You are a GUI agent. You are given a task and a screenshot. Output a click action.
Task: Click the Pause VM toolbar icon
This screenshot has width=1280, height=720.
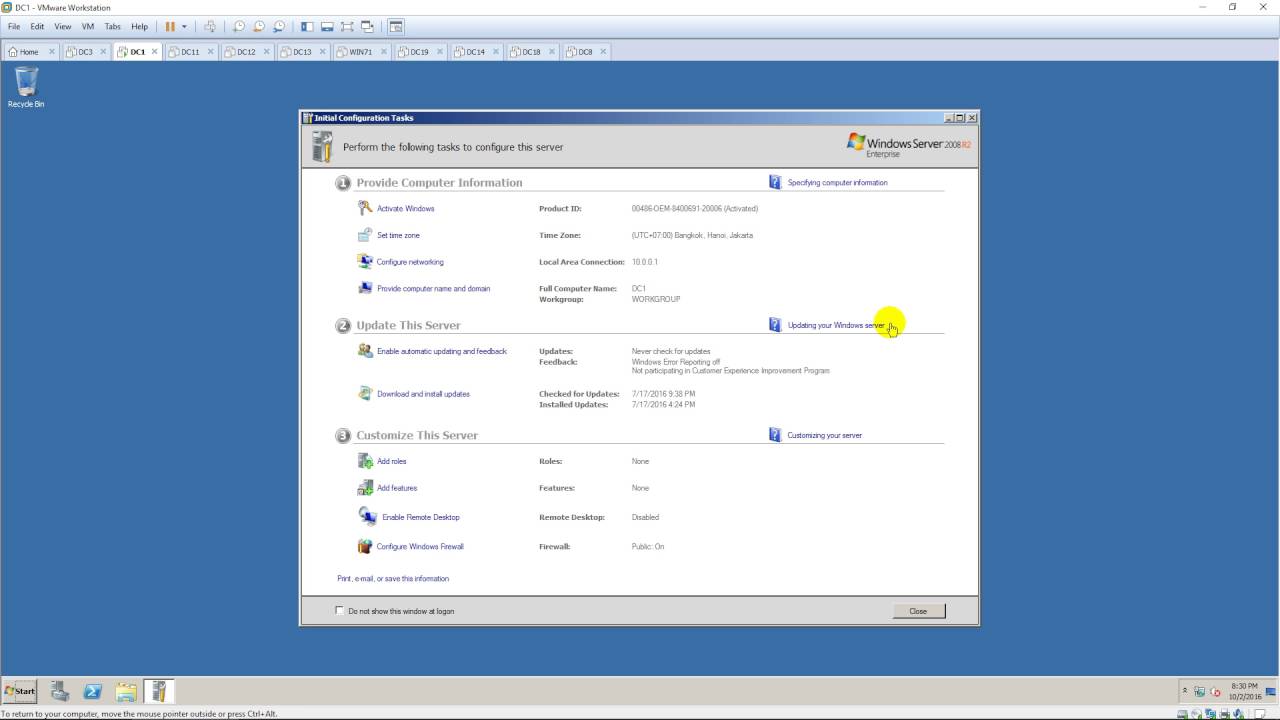click(x=170, y=27)
